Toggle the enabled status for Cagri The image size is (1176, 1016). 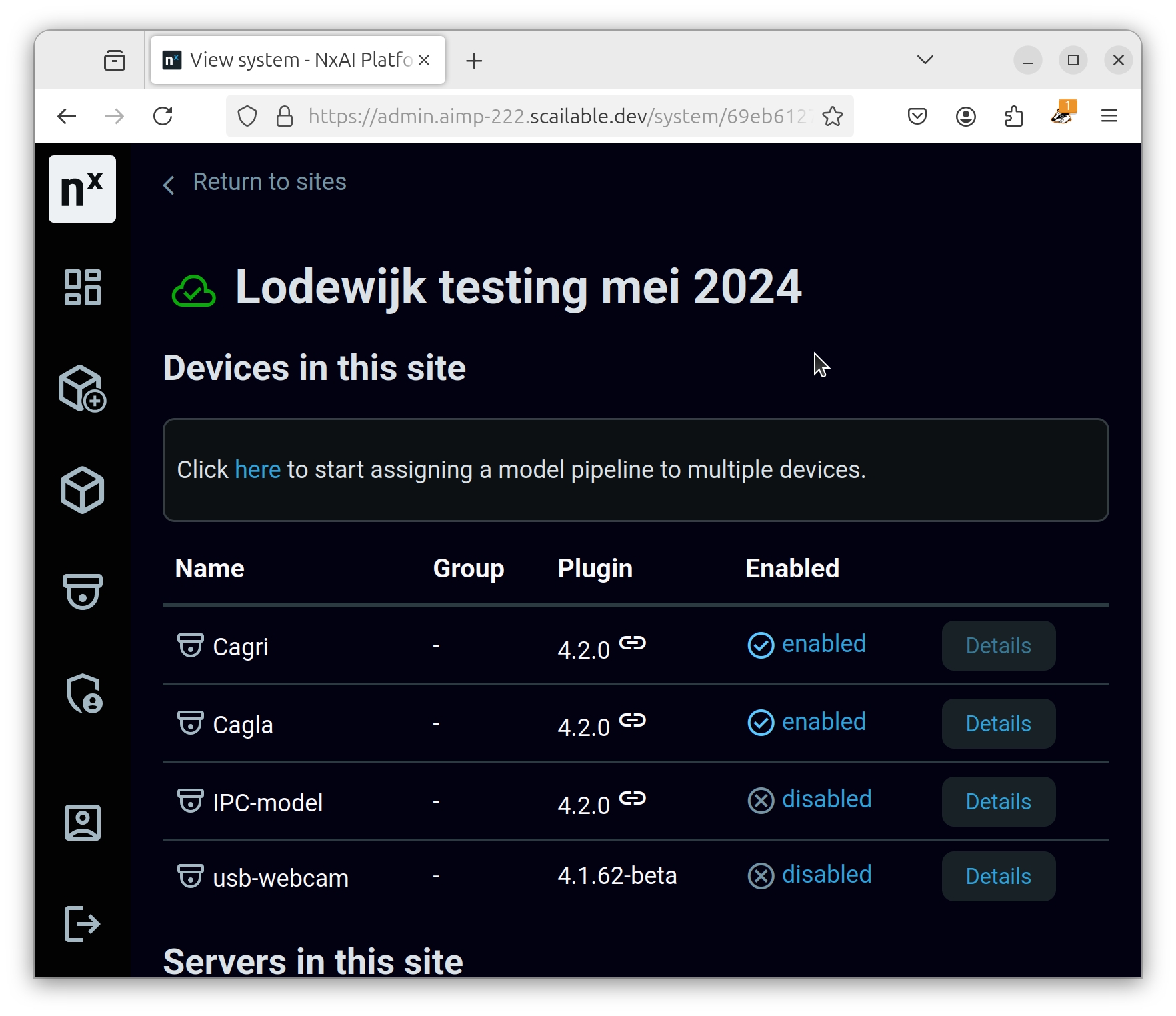(x=807, y=645)
